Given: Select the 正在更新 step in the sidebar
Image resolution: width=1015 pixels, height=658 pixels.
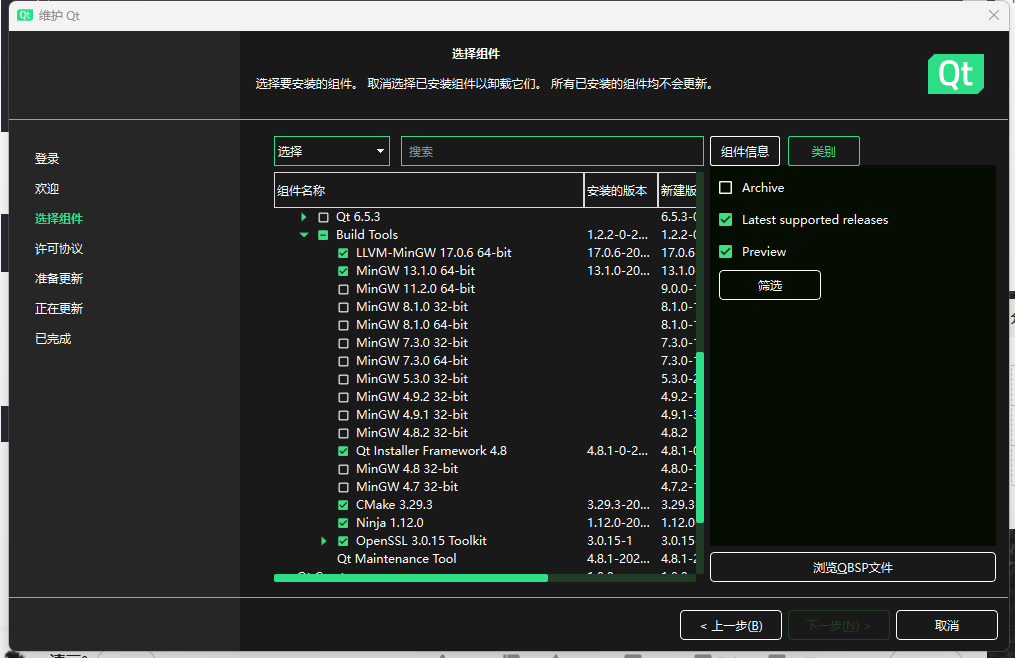Looking at the screenshot, I should (x=58, y=308).
